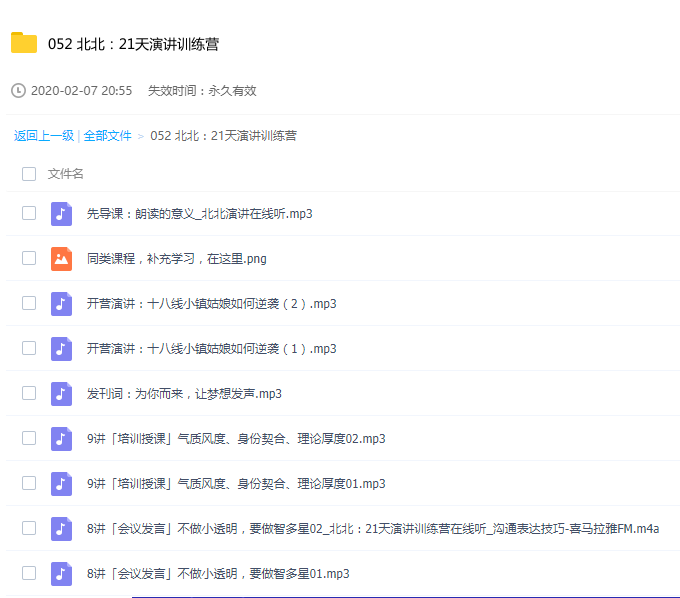Click the 文件名 column header
Image resolution: width=680 pixels, height=598 pixels.
tap(65, 174)
